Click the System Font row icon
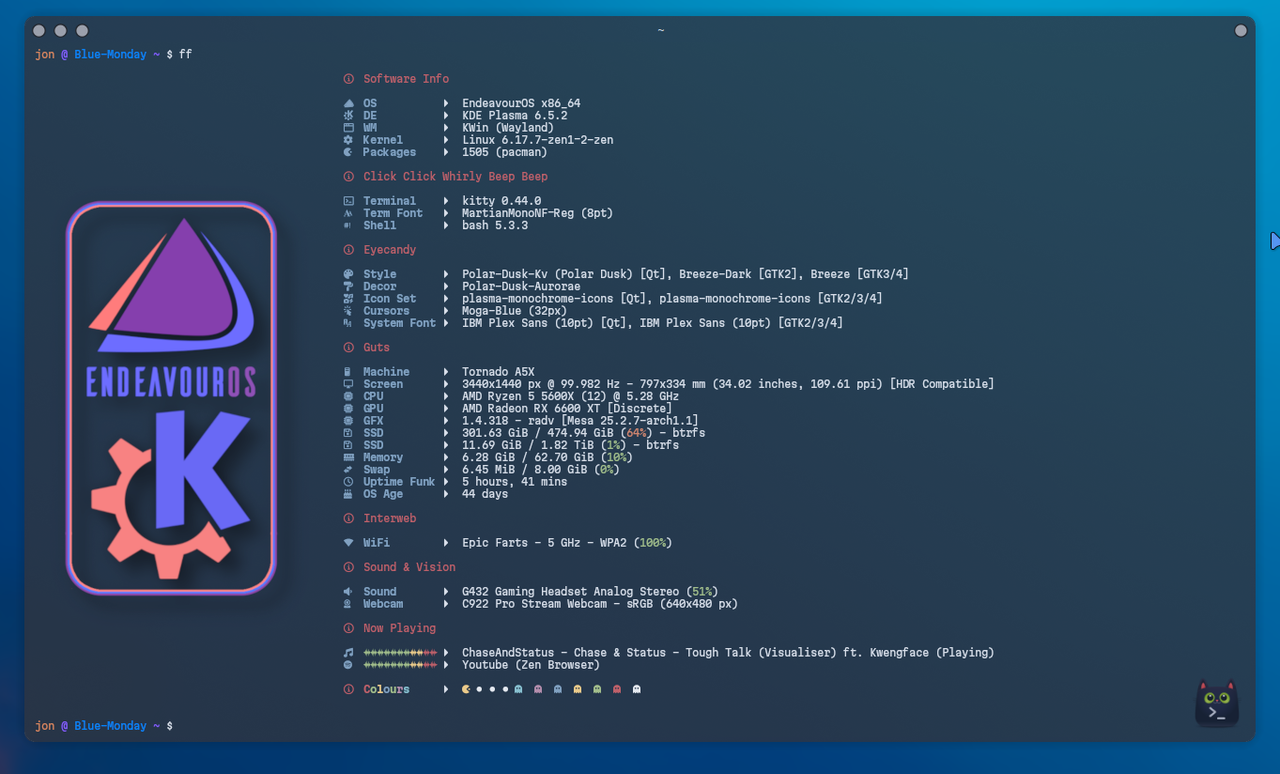This screenshot has width=1280, height=774. 349,323
